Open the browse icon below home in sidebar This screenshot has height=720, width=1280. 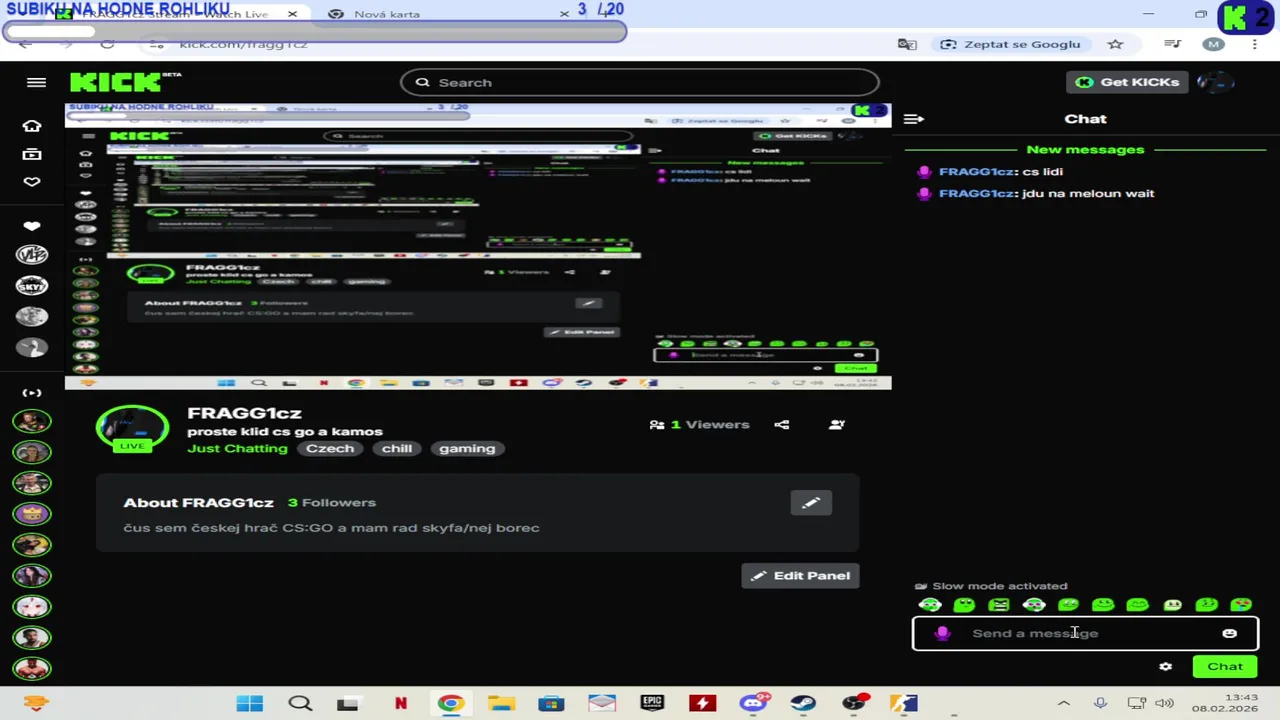32,154
